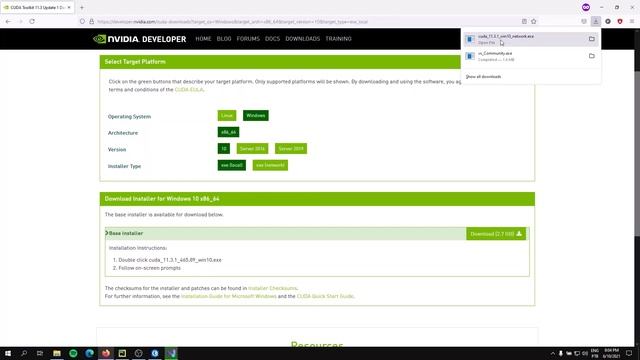Click the purple private browsing mask icon
Viewport: 640px width, 360px height.
(x=586, y=7)
